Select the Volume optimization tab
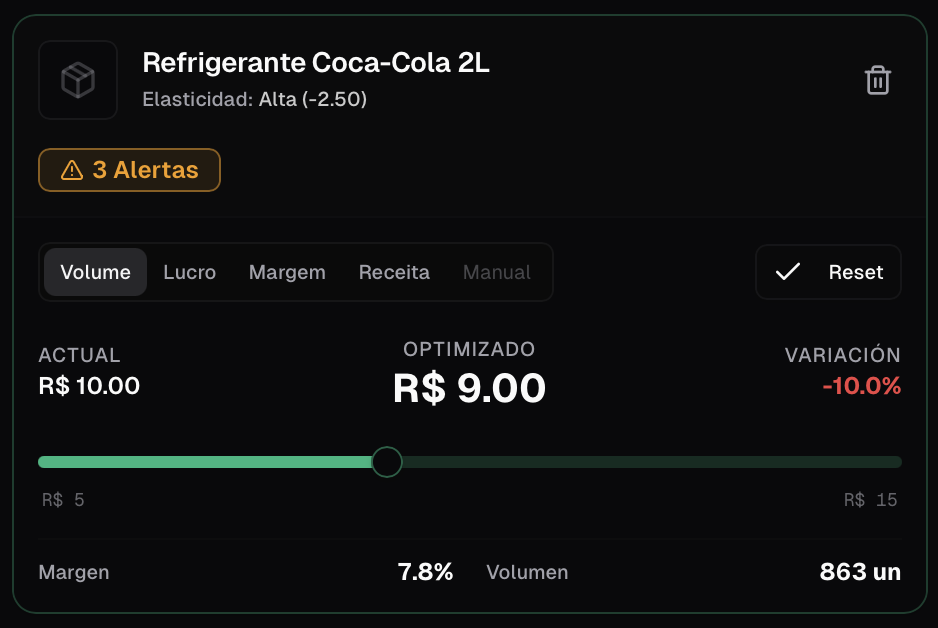The width and height of the screenshot is (938, 628). (95, 272)
